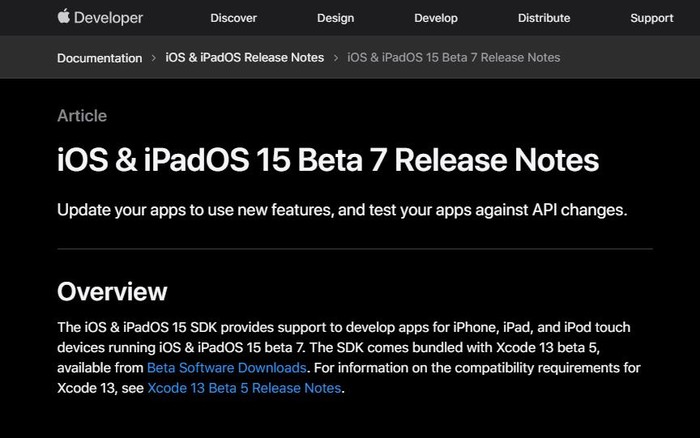This screenshot has width=700, height=438.
Task: Click breadcrumb chevron after Documentation
Action: click(x=154, y=58)
